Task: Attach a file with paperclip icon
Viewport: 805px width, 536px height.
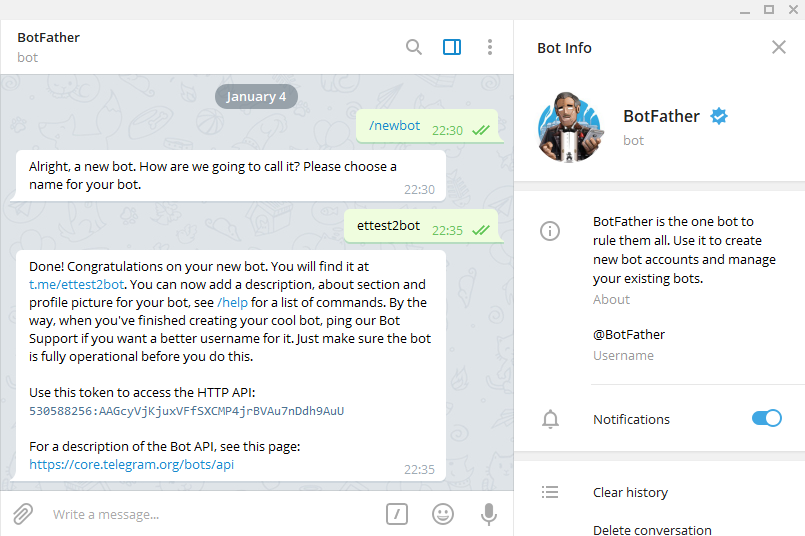Action: click(23, 514)
